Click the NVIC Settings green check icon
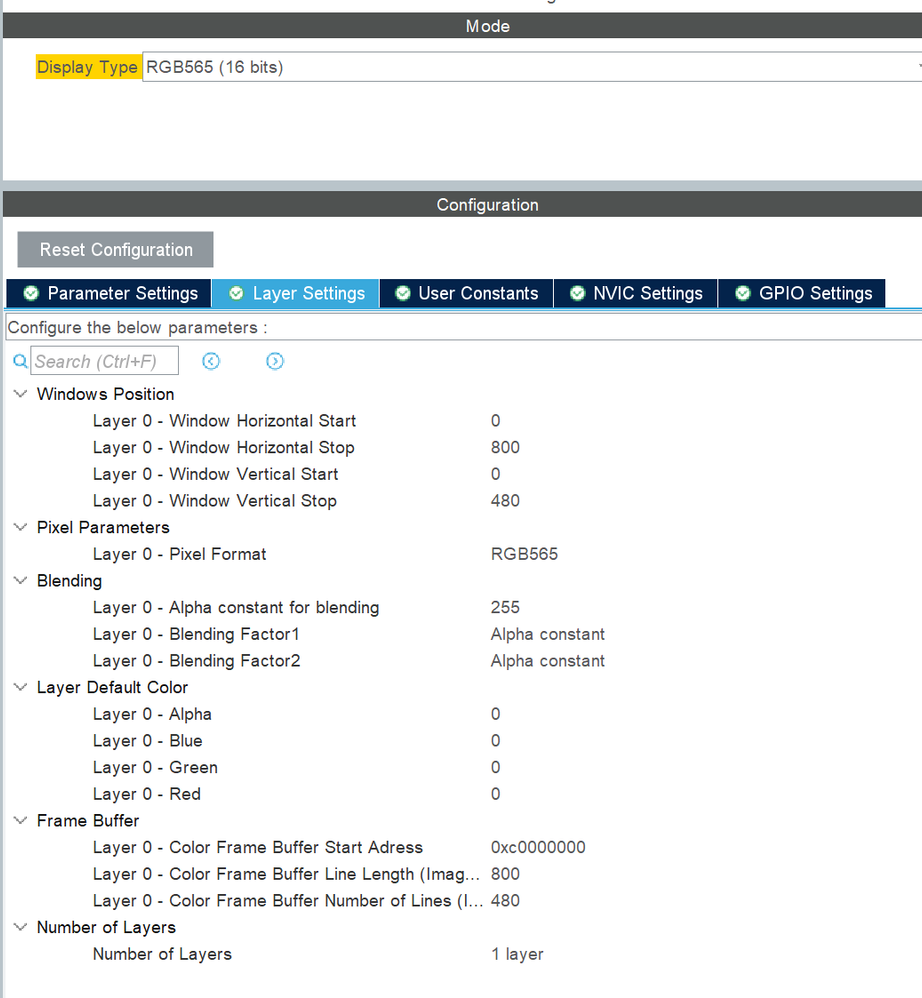 click(x=578, y=293)
